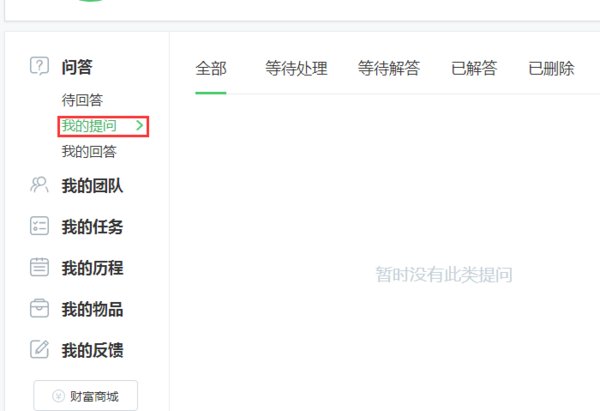Go to 我的回答 in the sidebar
This screenshot has height=411, width=600.
point(89,152)
